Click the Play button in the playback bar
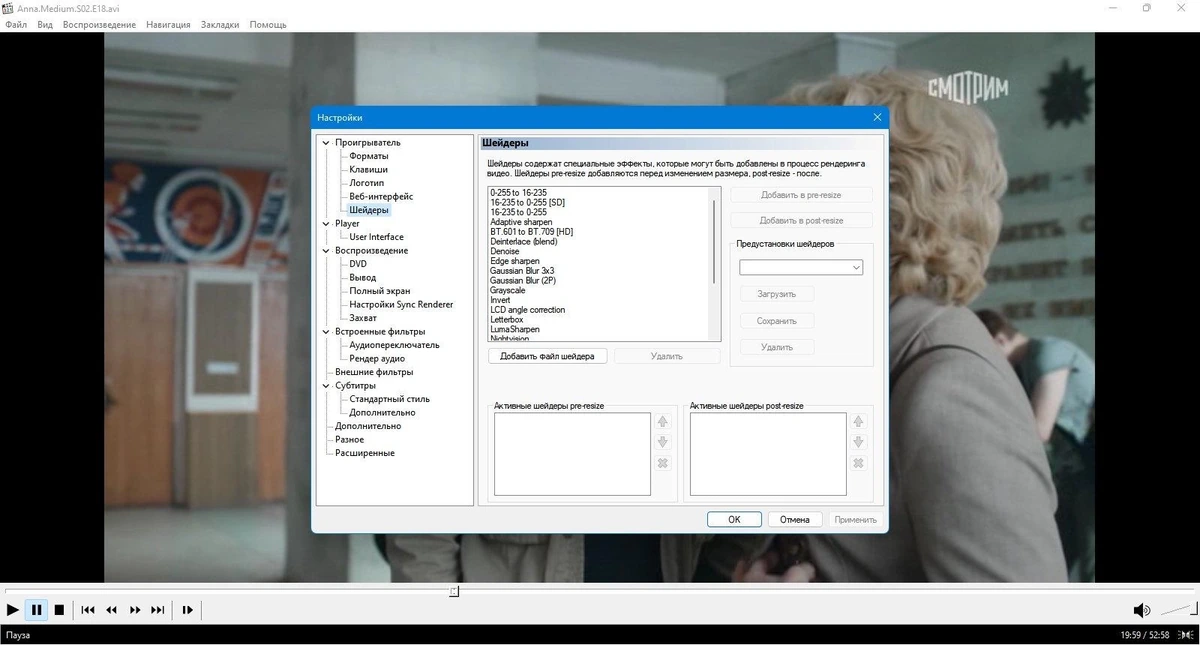 (x=13, y=610)
